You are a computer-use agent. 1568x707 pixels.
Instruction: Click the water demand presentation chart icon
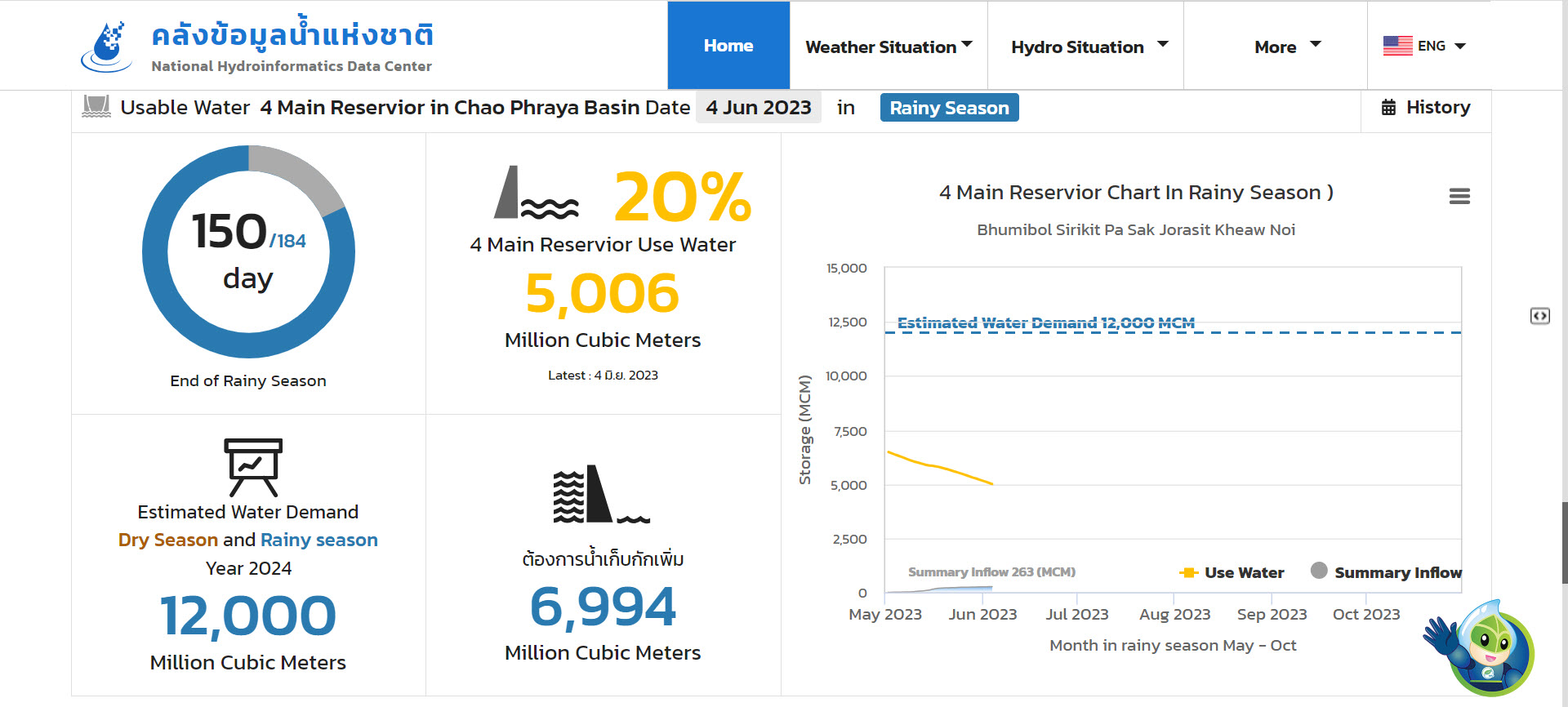tap(253, 467)
